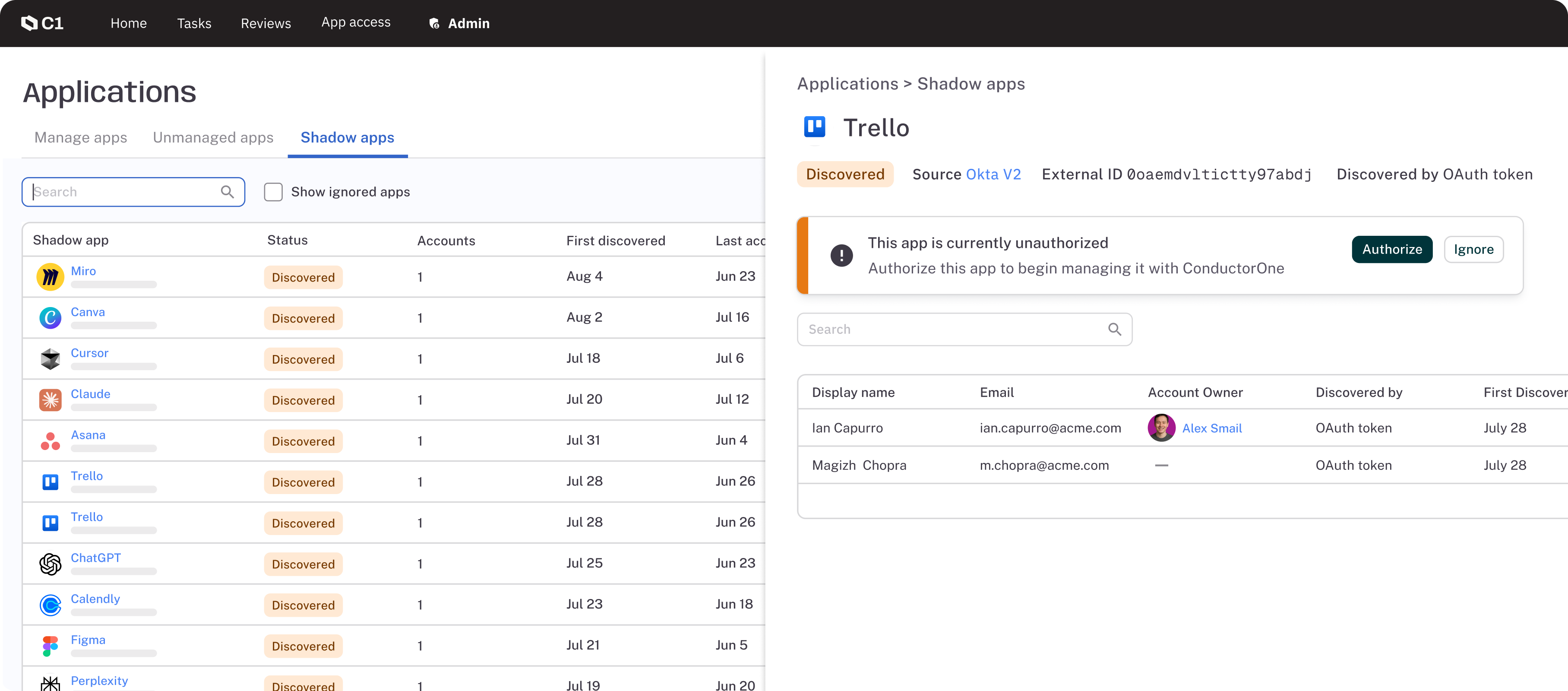
Task: Open the Okta V2 source link
Action: [x=993, y=174]
